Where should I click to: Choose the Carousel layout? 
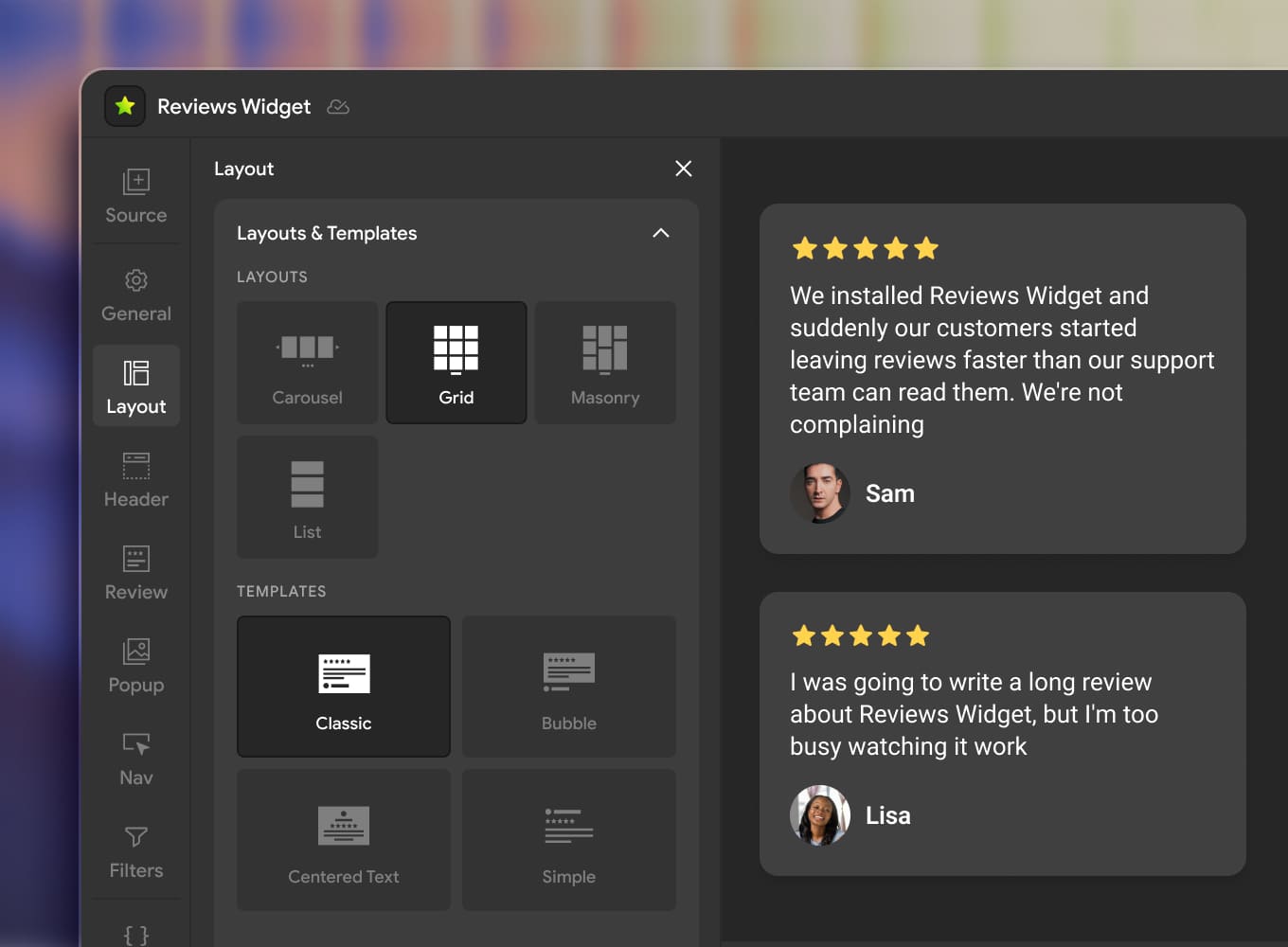click(x=307, y=363)
